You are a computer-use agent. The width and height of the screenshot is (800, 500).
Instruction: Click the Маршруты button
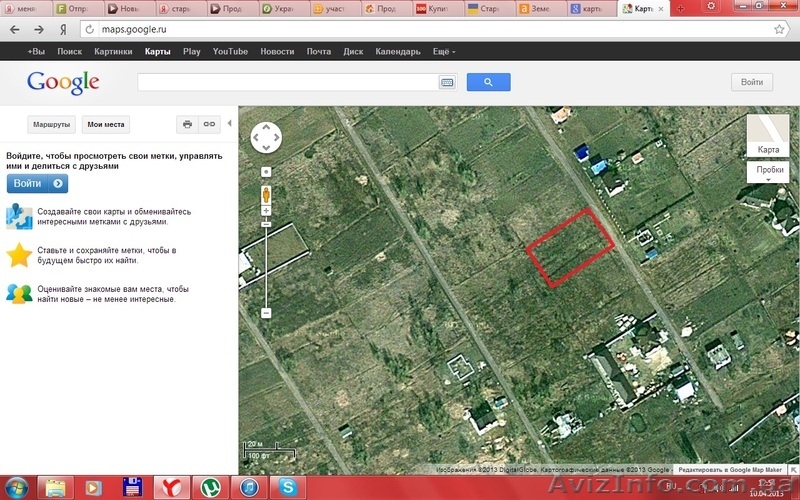pos(51,125)
